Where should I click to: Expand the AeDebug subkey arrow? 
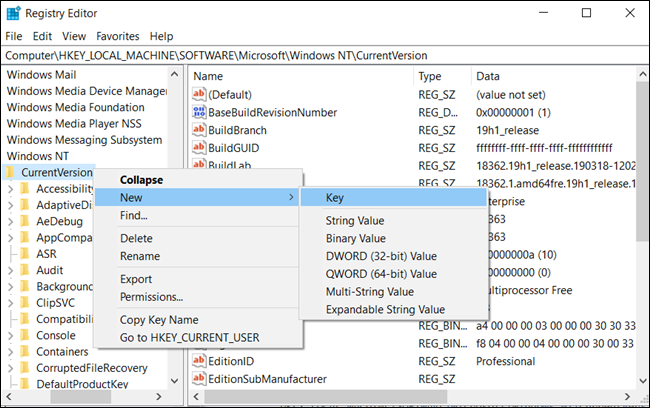(x=11, y=221)
